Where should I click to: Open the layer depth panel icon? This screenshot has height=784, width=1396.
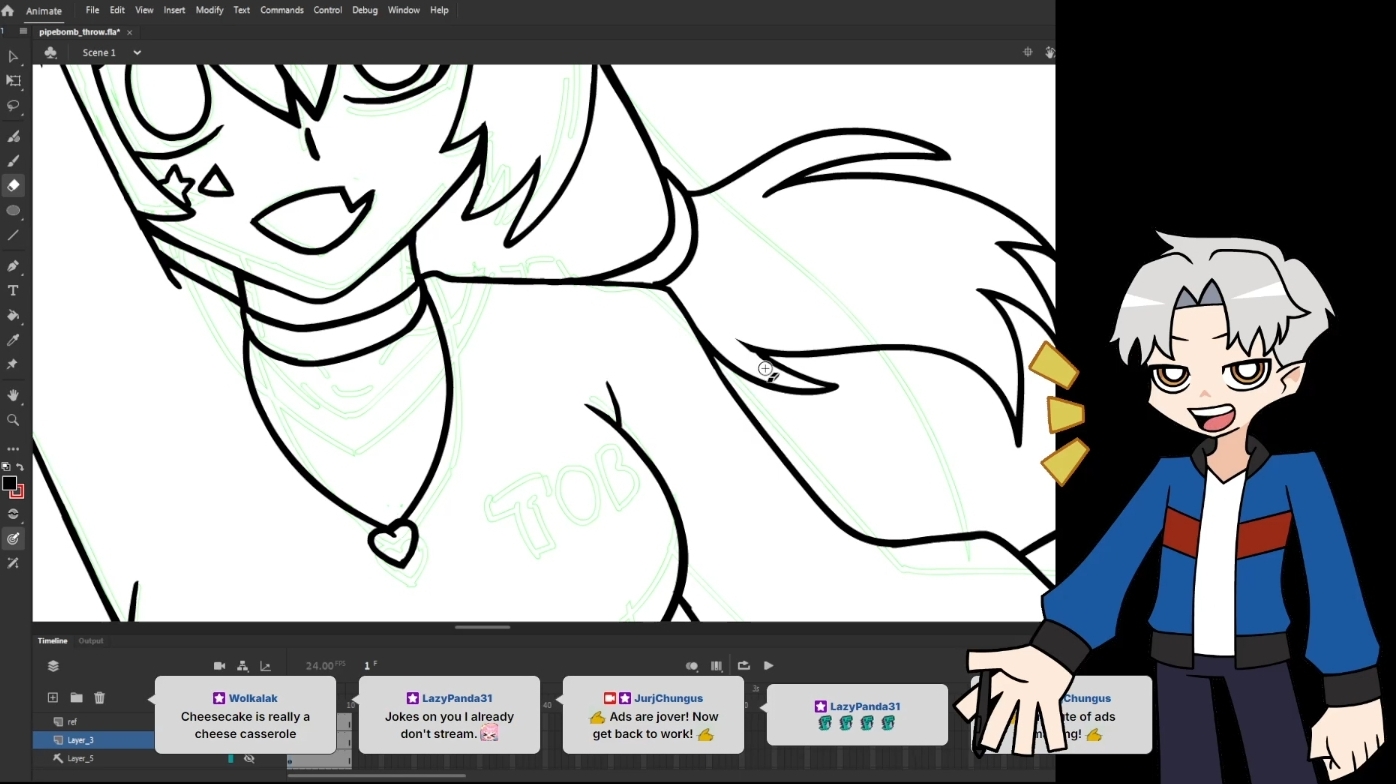click(x=266, y=666)
